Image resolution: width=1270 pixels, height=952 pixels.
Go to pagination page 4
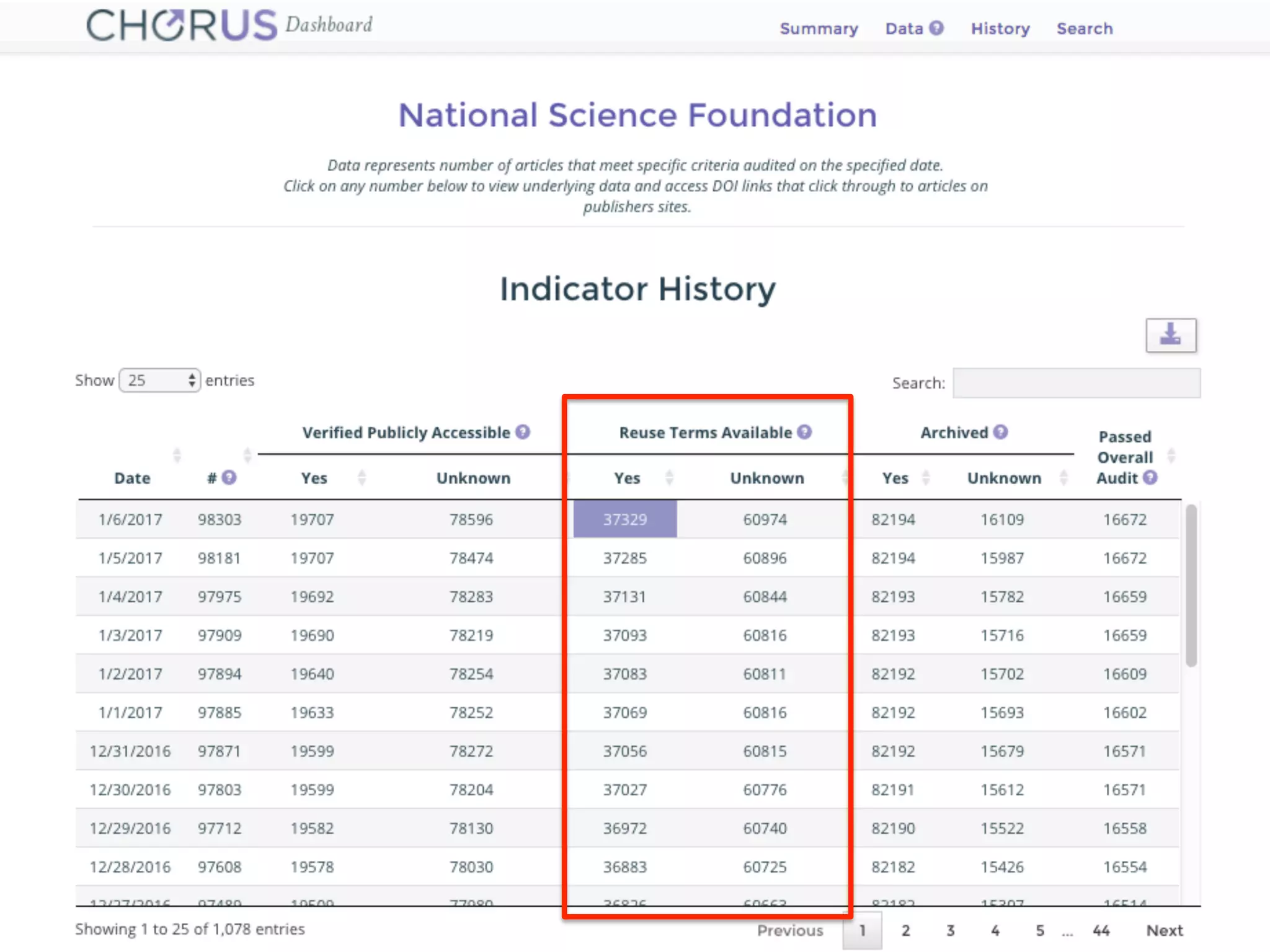995,930
